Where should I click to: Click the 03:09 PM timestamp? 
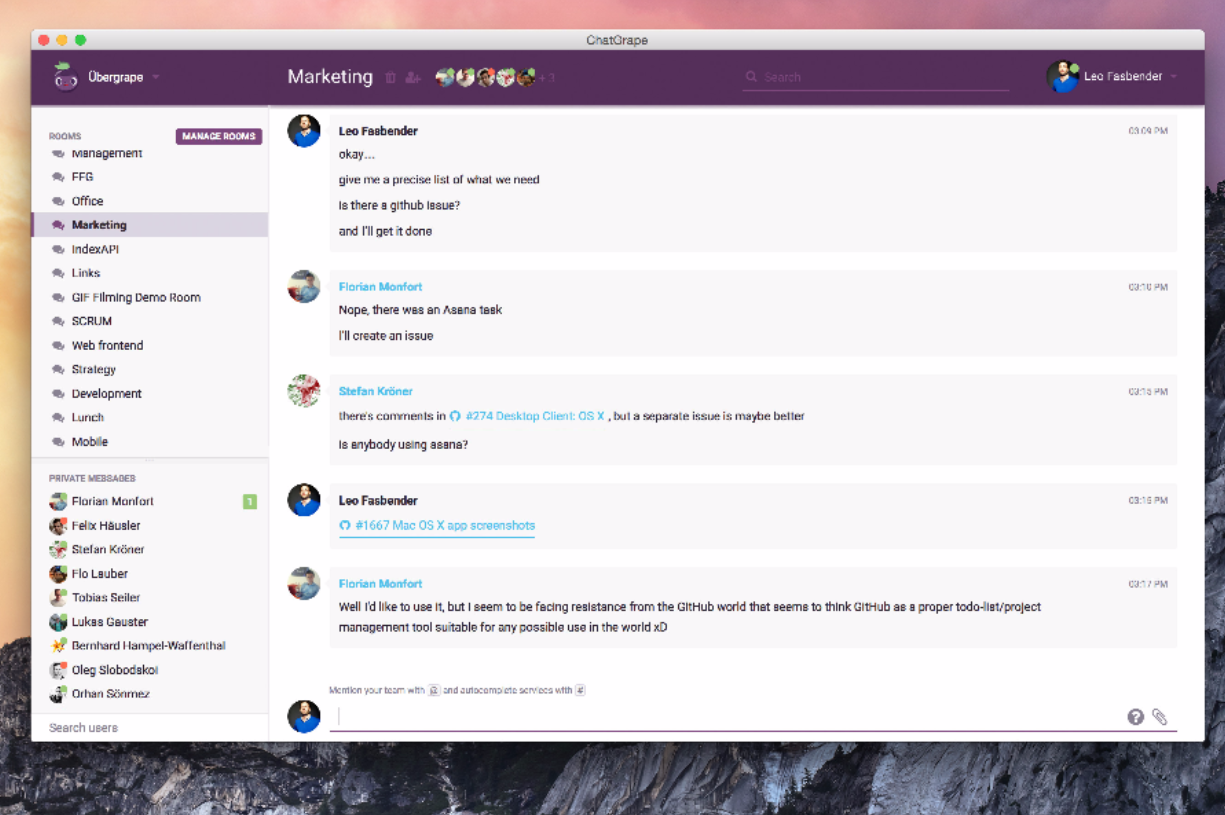pos(1148,131)
